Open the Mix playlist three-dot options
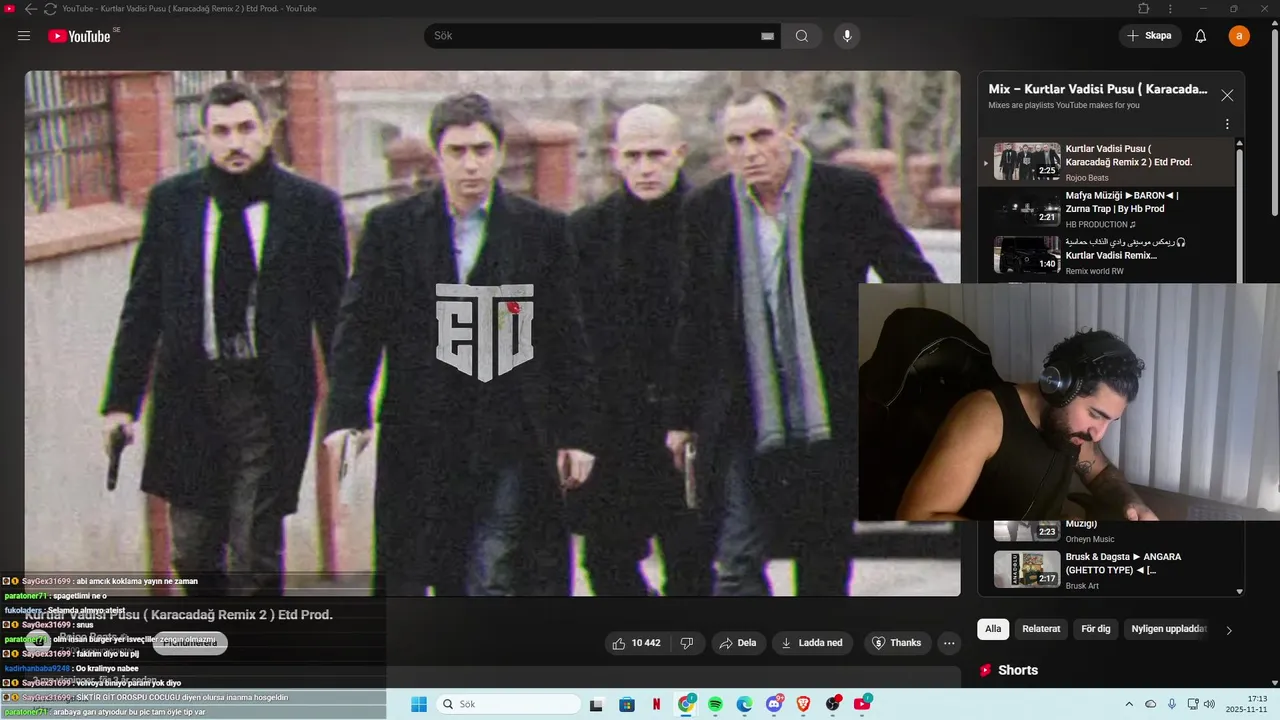 coord(1227,125)
